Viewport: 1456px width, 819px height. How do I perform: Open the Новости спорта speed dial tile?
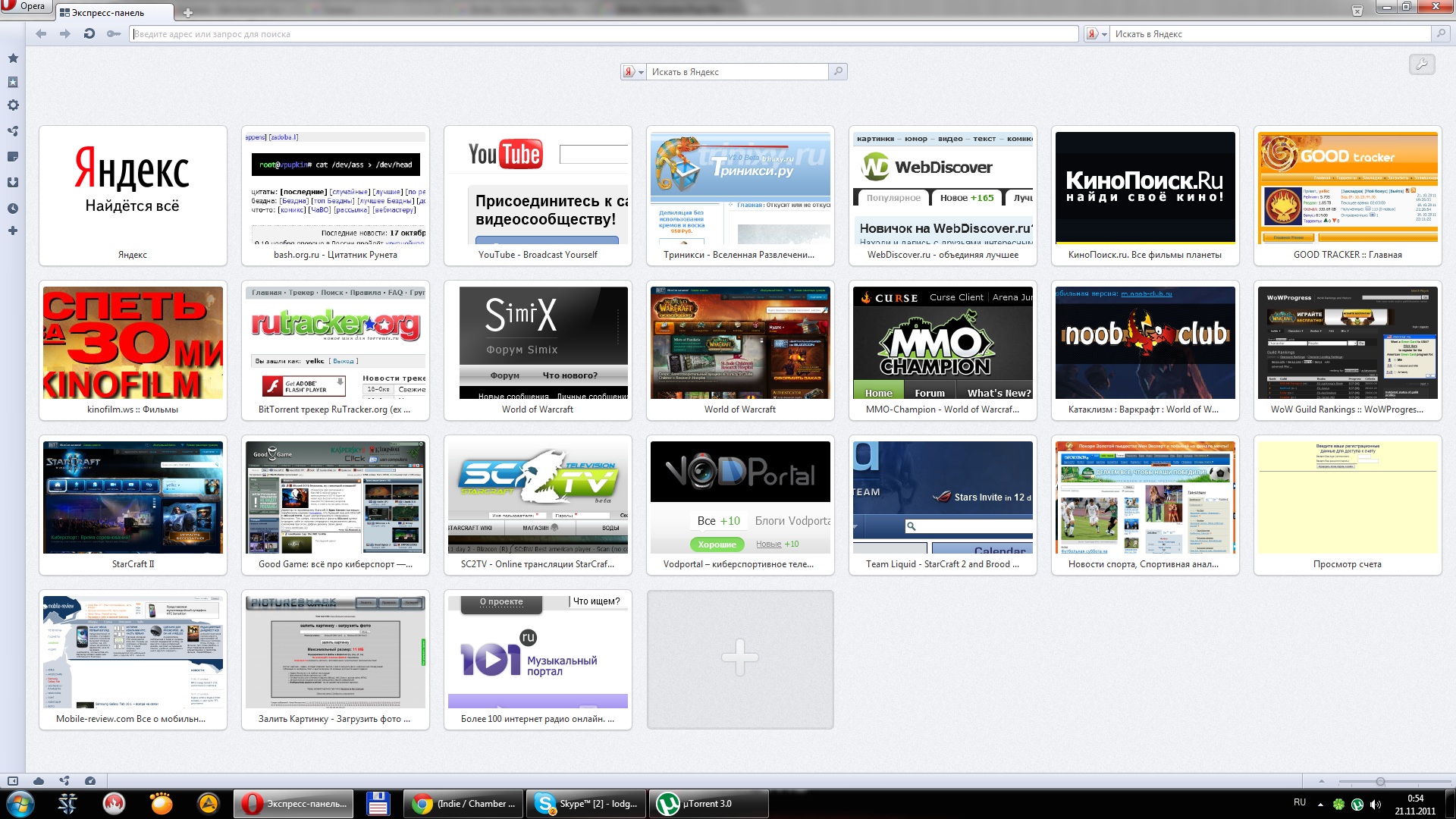coord(1145,505)
